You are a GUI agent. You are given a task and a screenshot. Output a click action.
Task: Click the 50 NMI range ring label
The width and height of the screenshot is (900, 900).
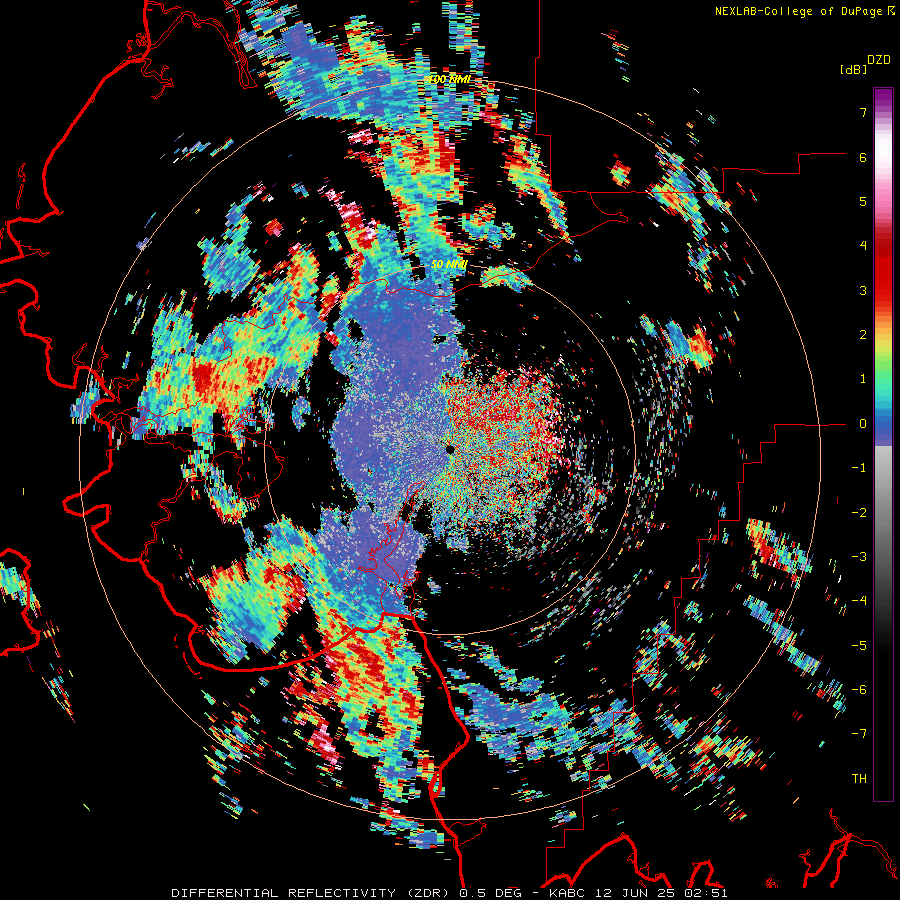[449, 265]
